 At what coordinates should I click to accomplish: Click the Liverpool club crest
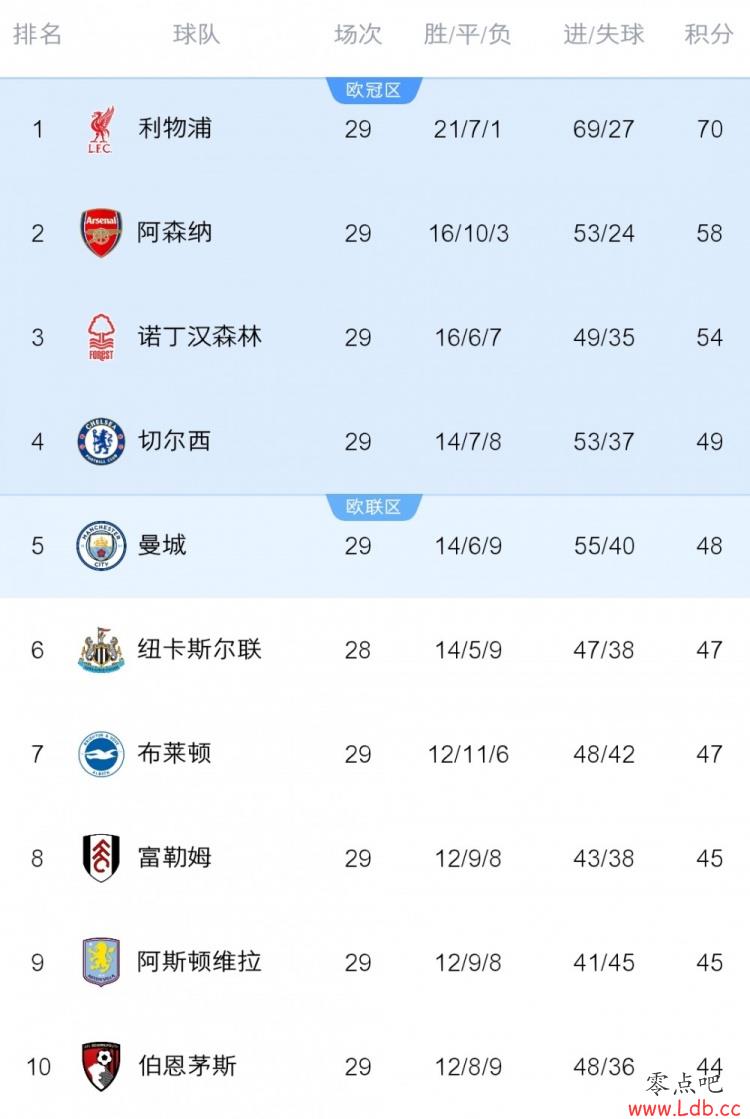point(101,130)
